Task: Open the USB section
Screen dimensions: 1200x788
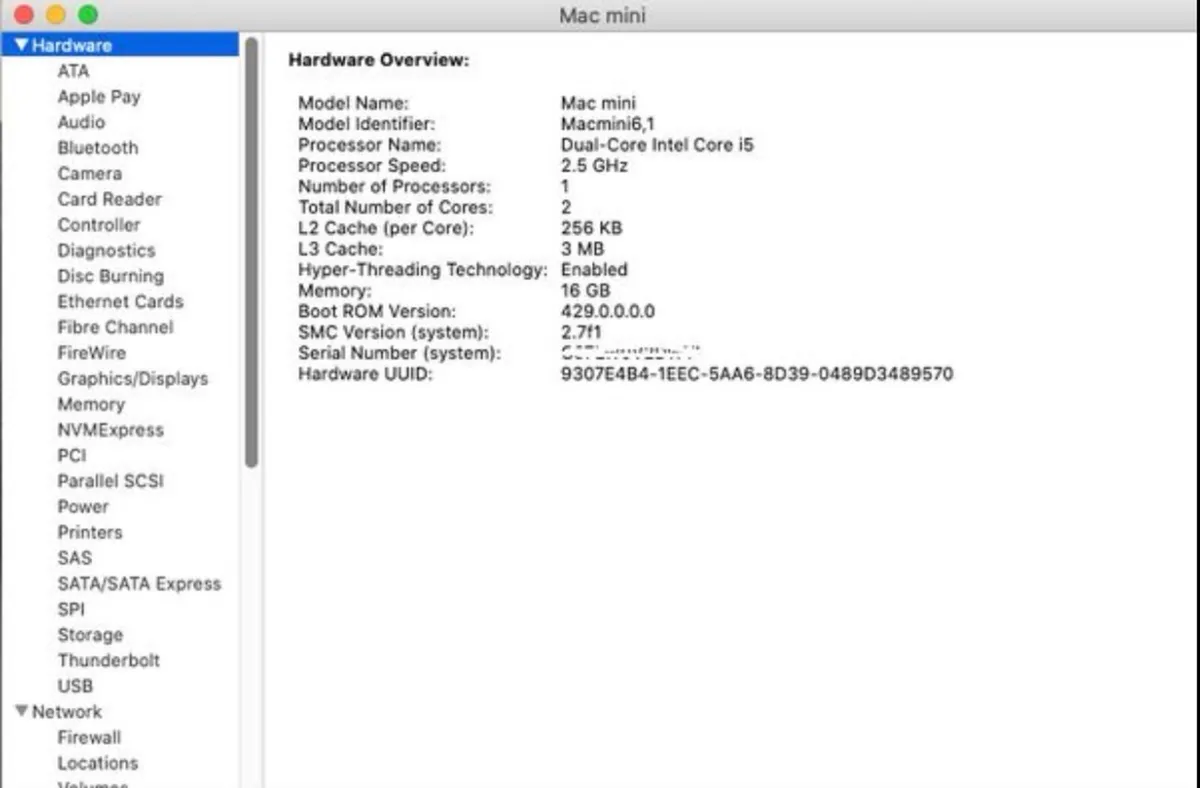Action: click(75, 686)
